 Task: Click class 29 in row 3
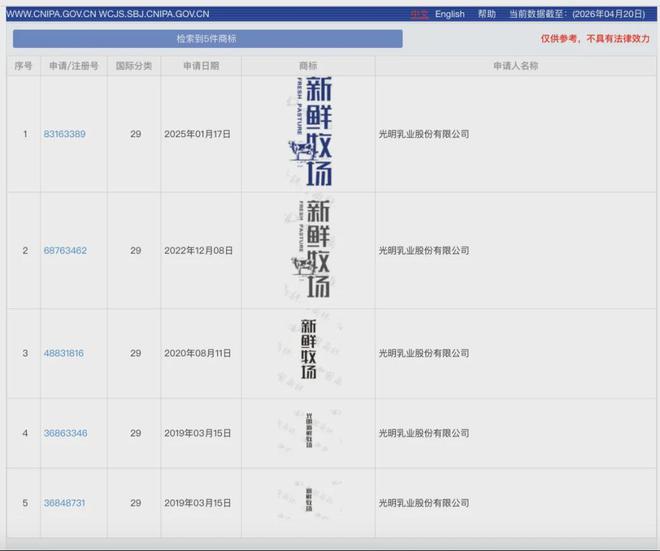click(136, 353)
